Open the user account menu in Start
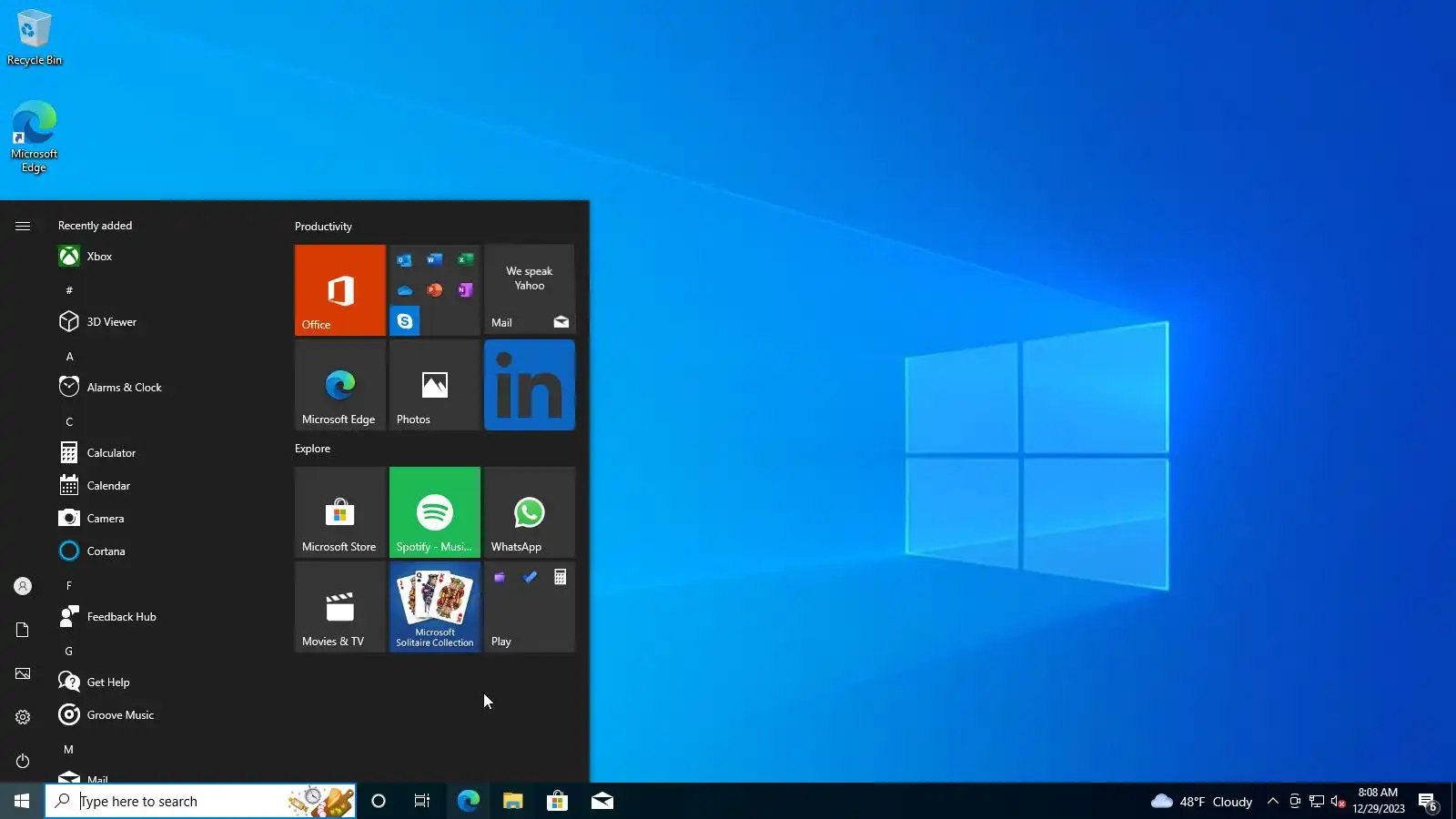The image size is (1456, 819). pyautogui.click(x=23, y=586)
